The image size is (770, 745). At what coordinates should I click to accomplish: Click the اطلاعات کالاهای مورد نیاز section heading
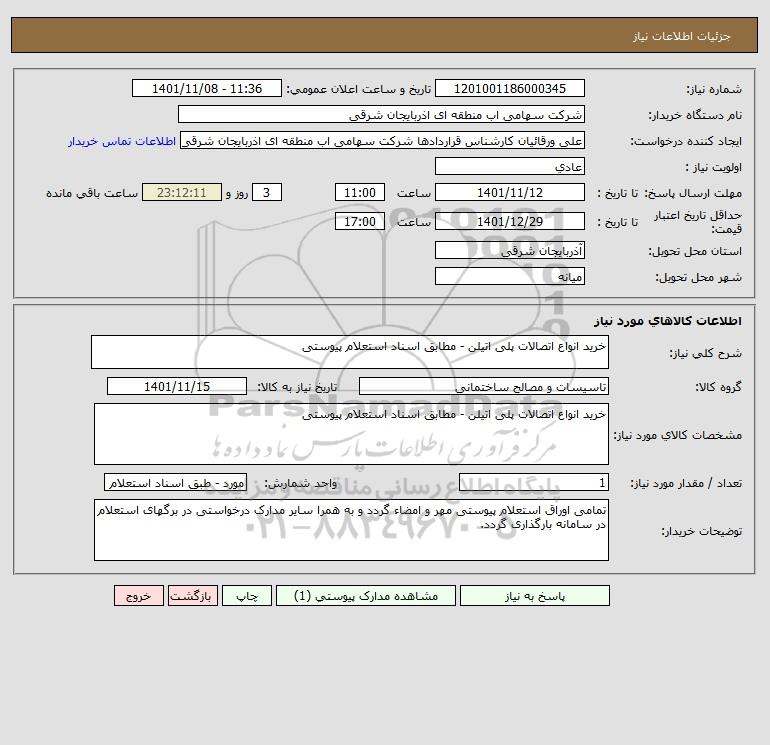(668, 321)
